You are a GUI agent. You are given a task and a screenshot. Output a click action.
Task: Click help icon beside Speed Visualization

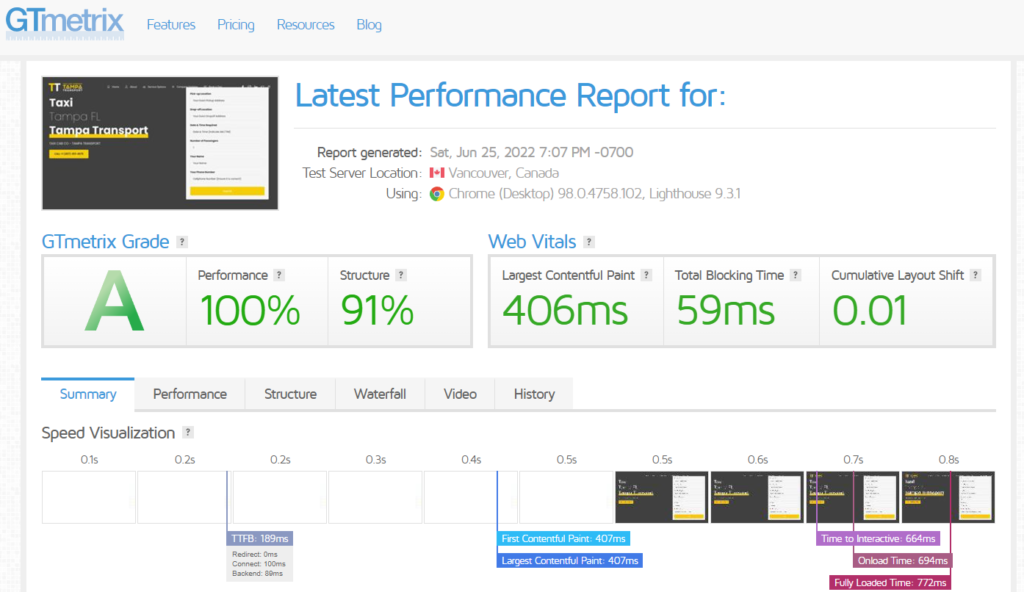coord(188,433)
